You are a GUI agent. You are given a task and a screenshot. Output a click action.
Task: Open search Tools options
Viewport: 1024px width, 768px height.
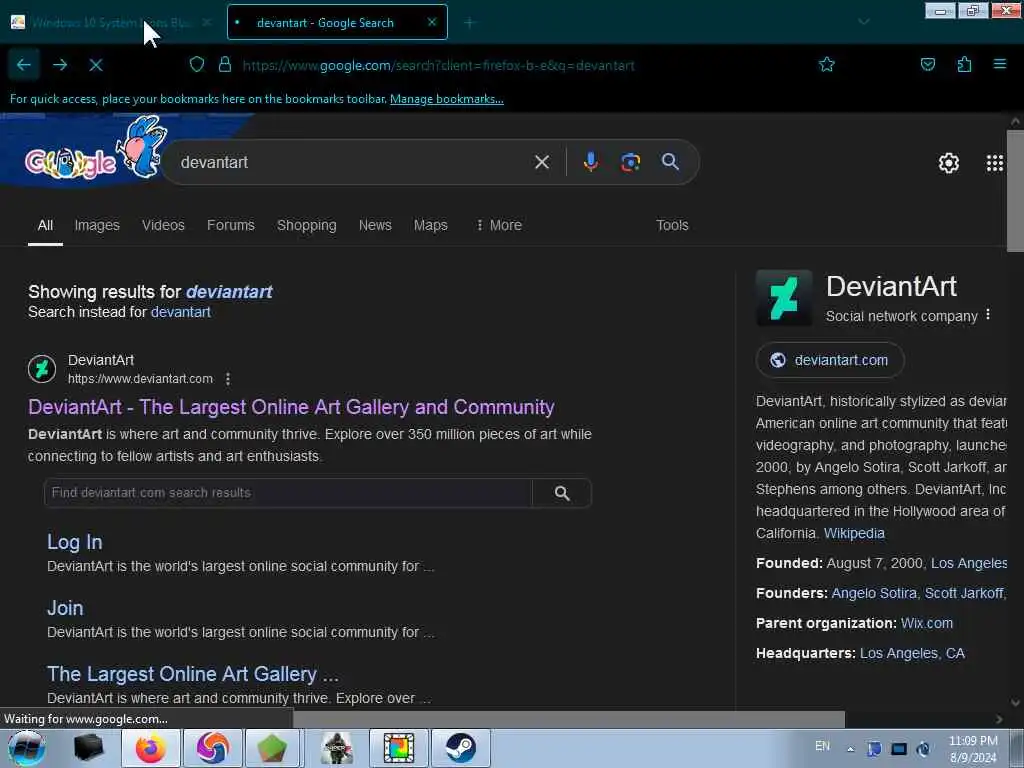tap(672, 225)
